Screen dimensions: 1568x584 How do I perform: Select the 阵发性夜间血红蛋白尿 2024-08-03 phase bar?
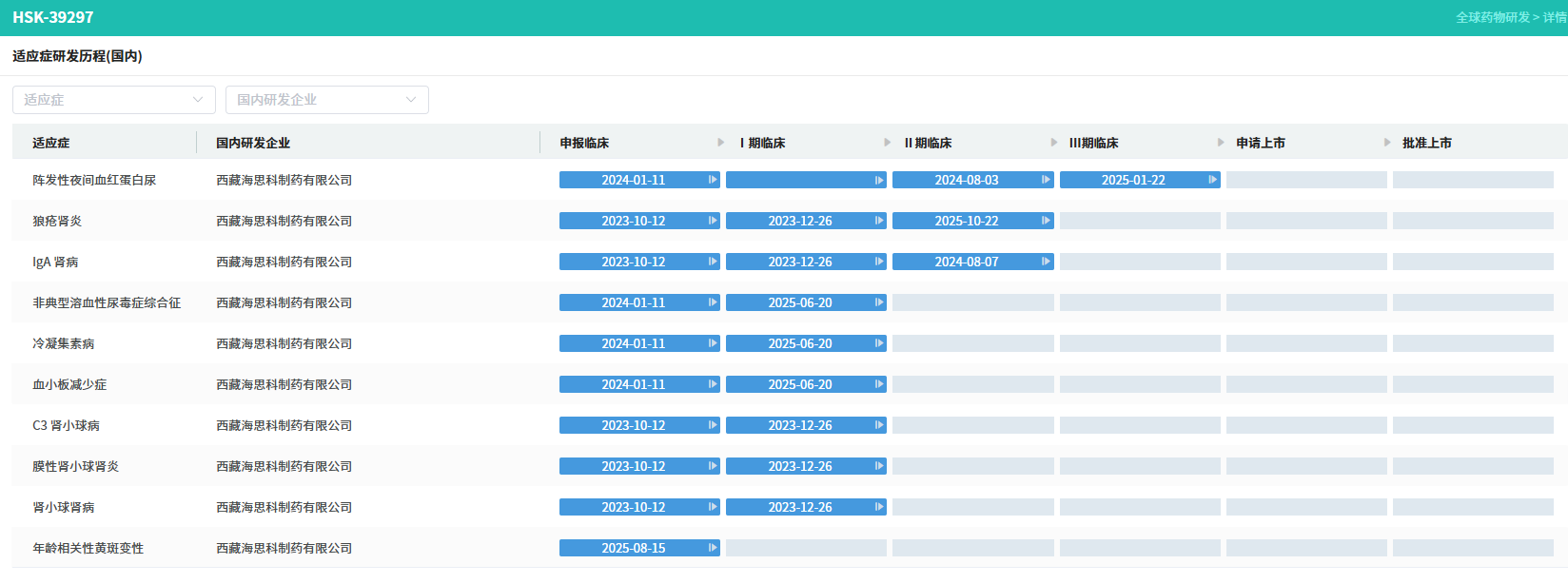tap(966, 180)
